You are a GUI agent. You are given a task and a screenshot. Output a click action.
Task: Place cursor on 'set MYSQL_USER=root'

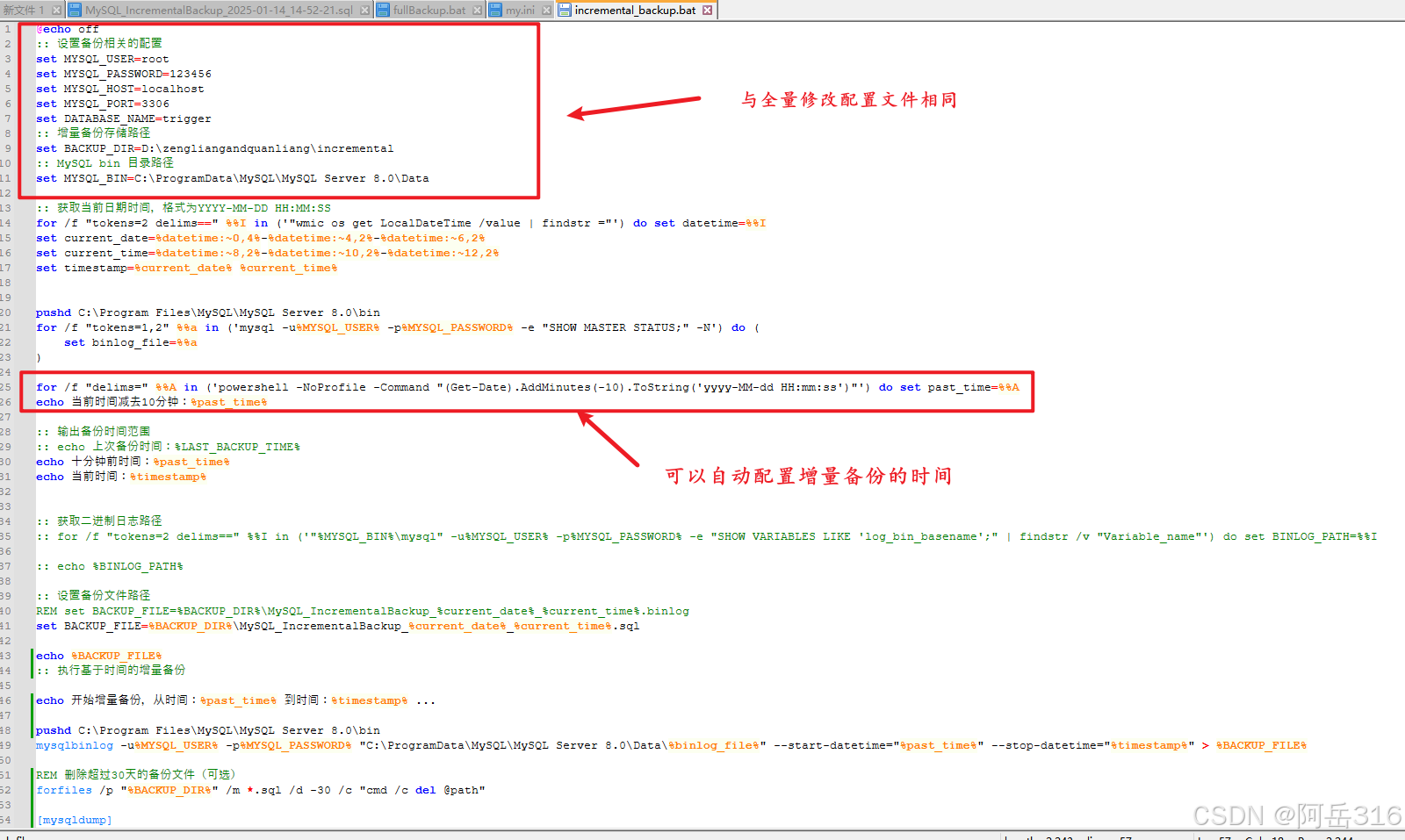[103, 59]
